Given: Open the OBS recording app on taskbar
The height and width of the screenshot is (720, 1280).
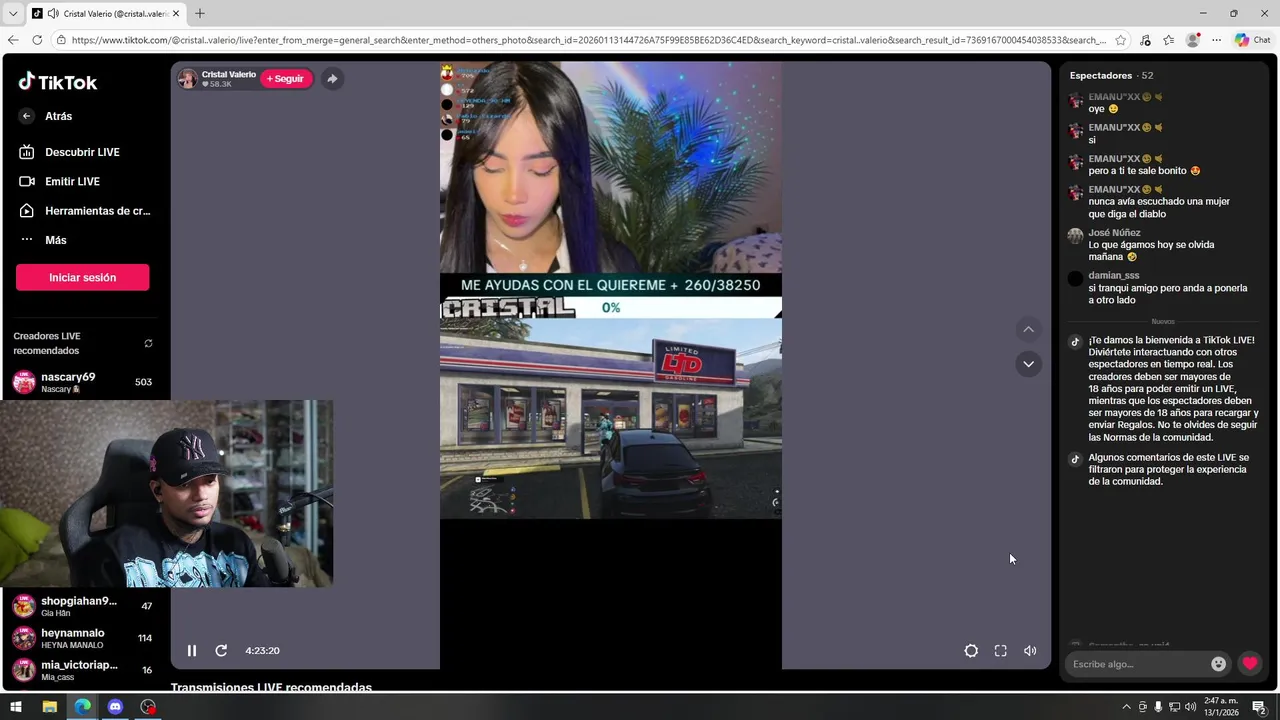Looking at the screenshot, I should pos(148,707).
